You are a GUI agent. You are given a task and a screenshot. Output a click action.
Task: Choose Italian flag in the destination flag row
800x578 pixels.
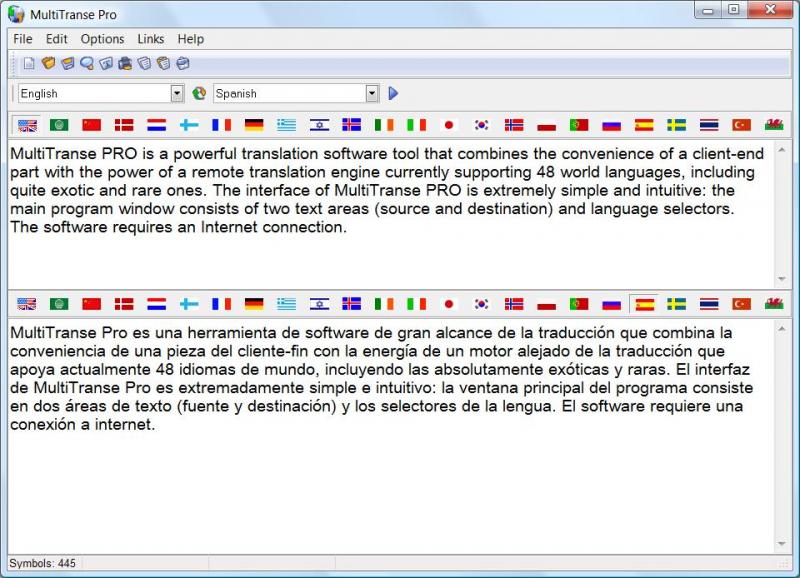[x=416, y=304]
